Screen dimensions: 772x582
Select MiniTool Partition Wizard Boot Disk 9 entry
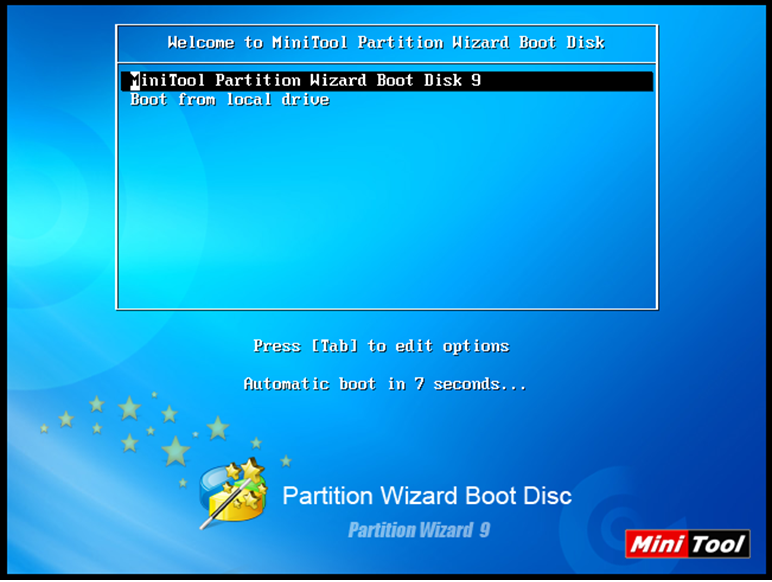(387, 81)
